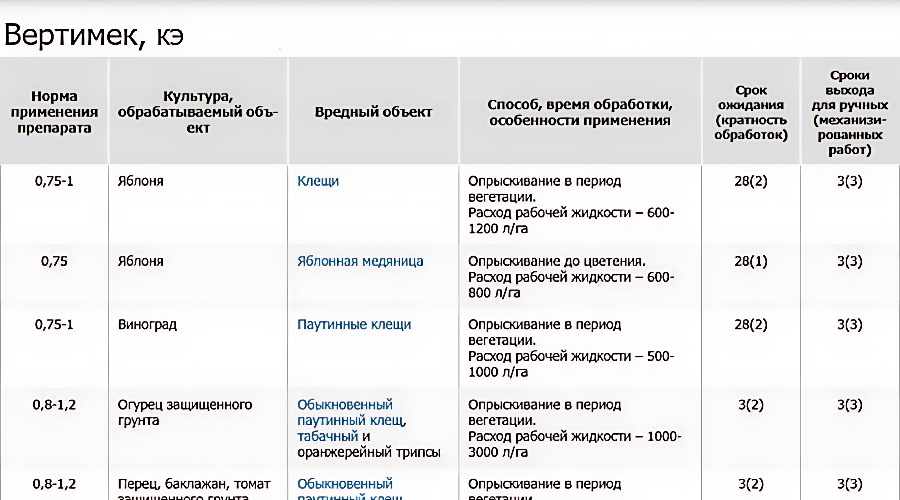
Task: Click 3(3) in the Клещи row
Action: [849, 181]
